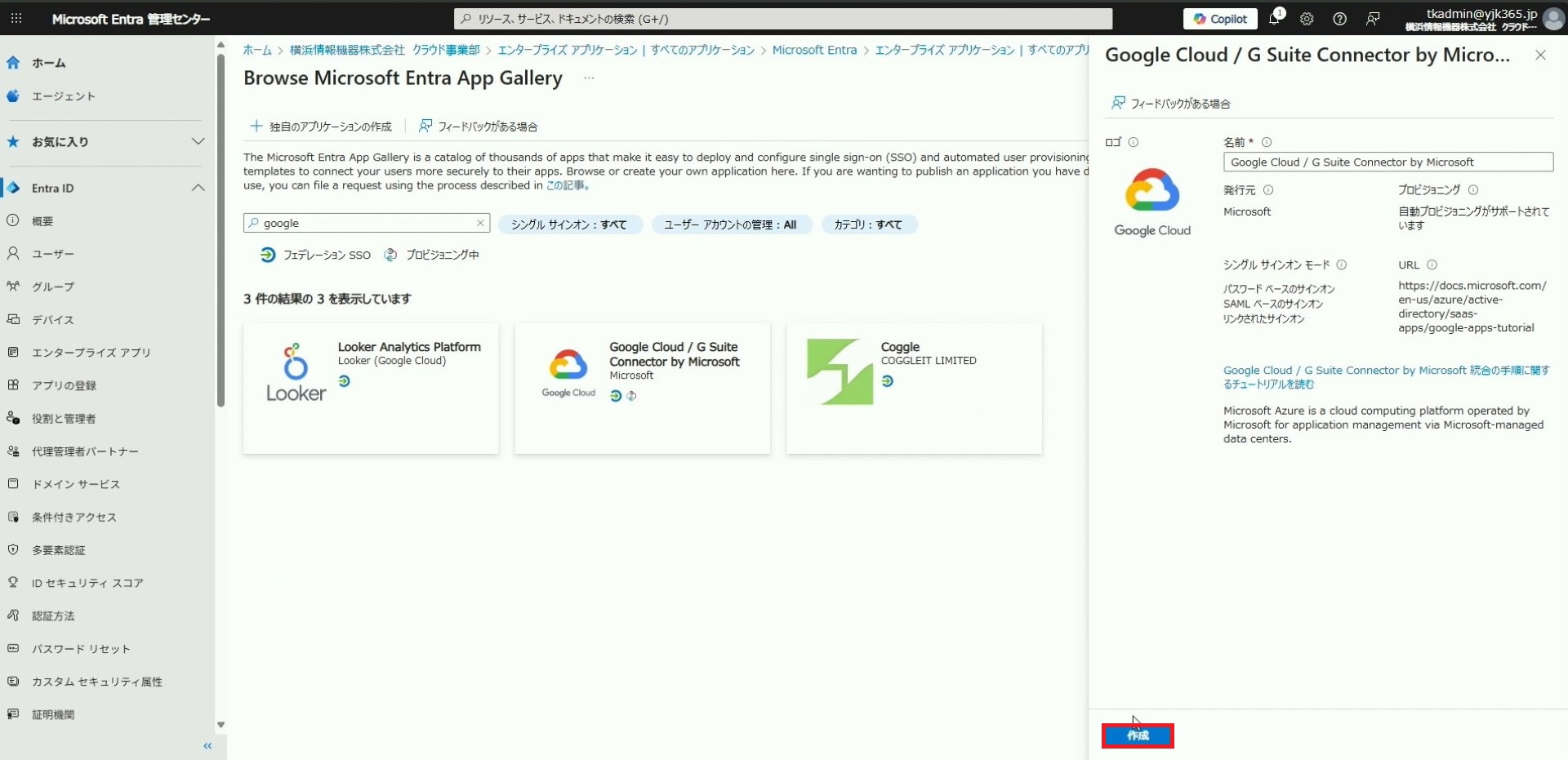Collapse the Entra ID section
Screen dimensions: 1568x760
(198, 188)
